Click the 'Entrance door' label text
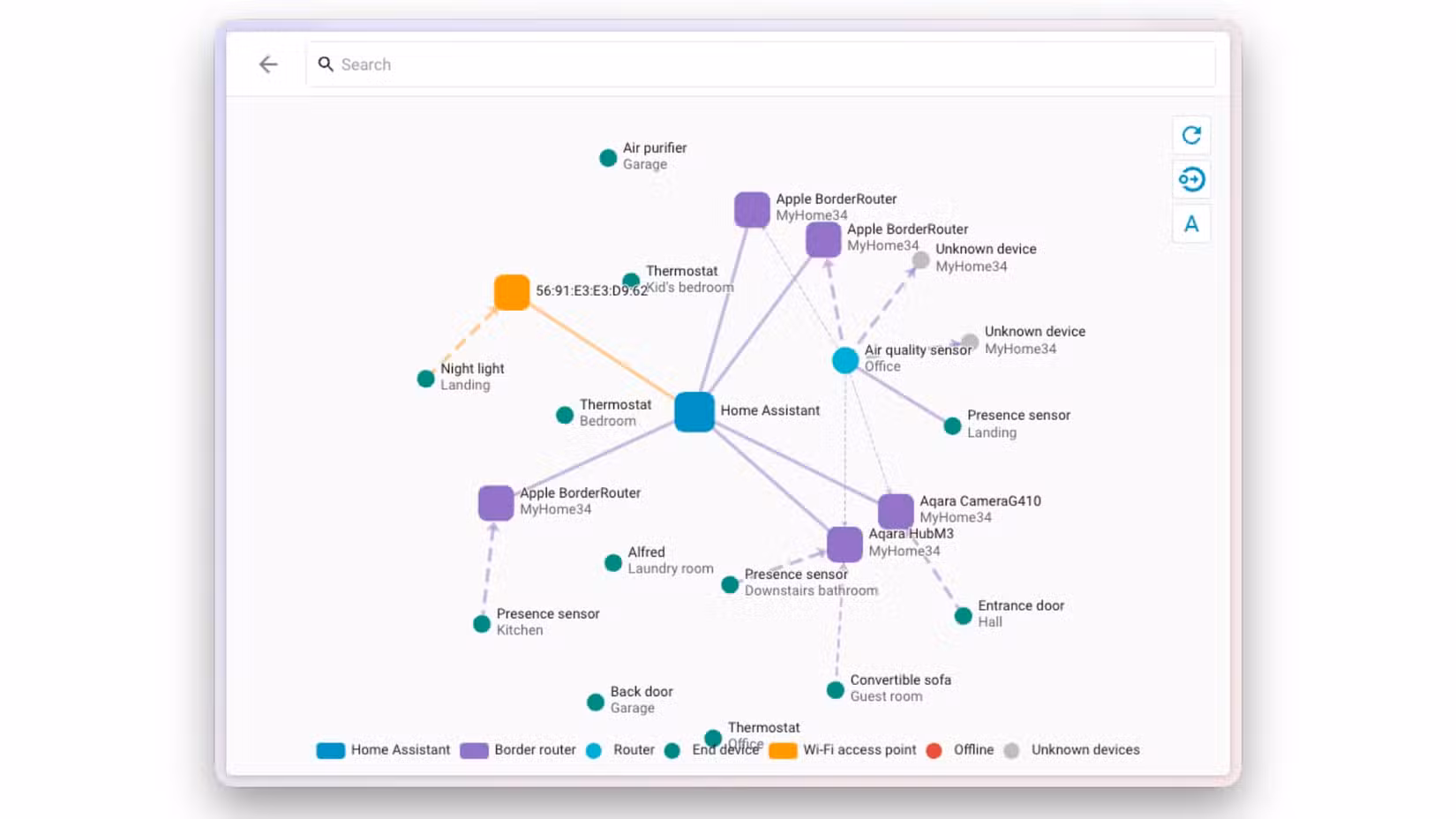1456x819 pixels. pyautogui.click(x=1021, y=605)
